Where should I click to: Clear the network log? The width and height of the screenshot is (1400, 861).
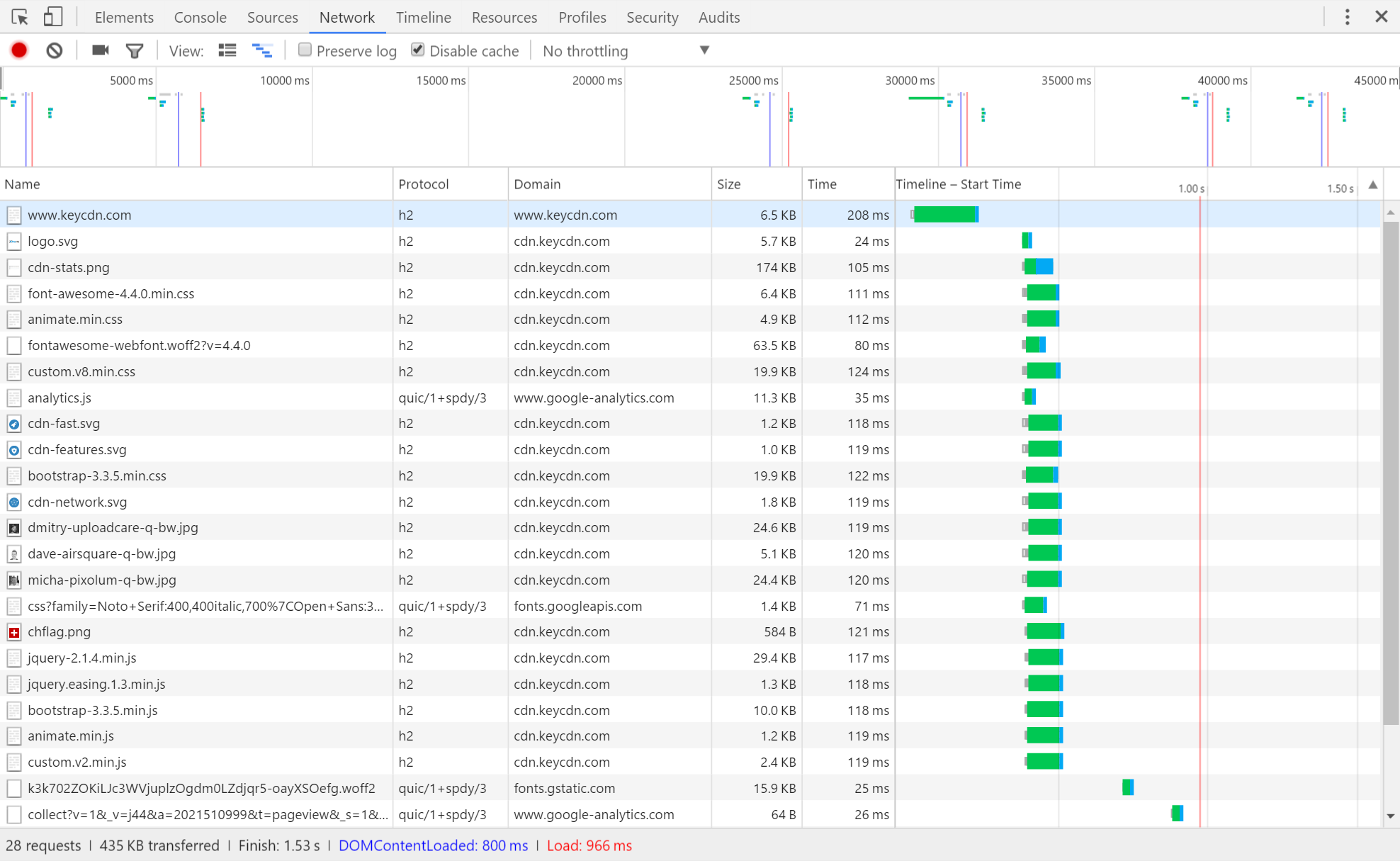(x=55, y=50)
